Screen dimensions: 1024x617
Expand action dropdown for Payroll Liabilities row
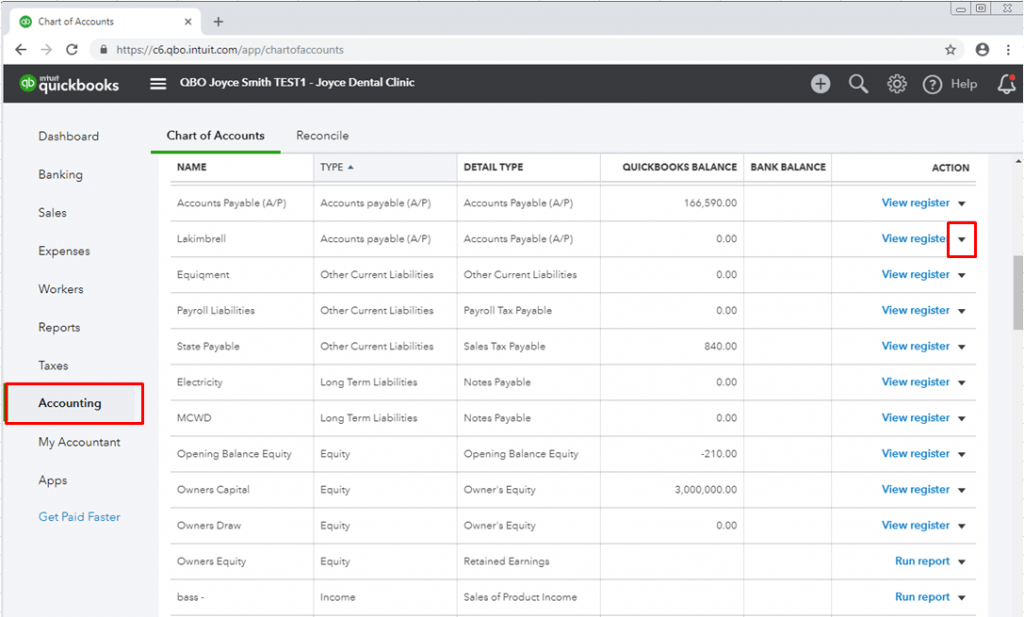(961, 311)
